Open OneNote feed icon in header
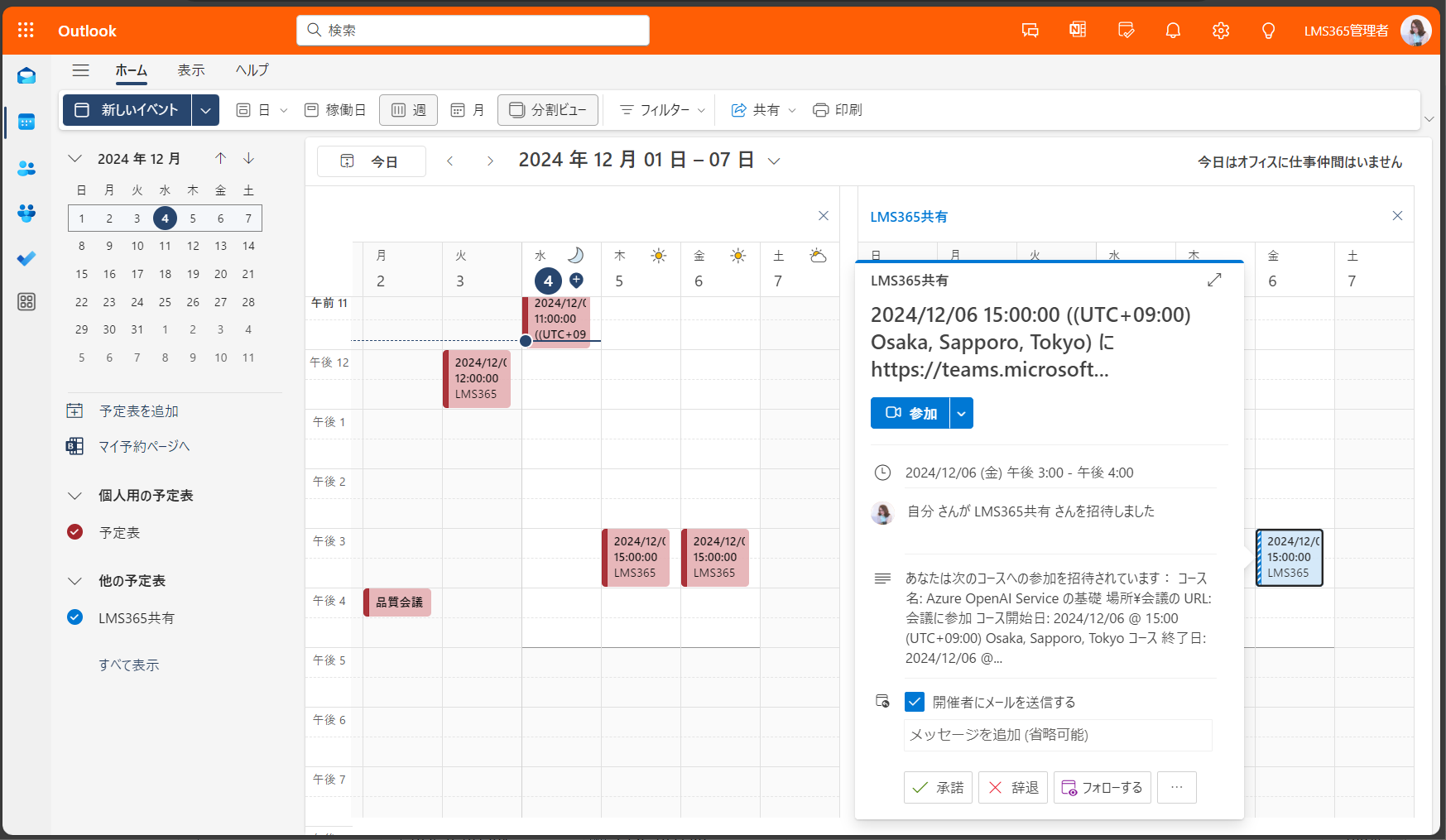 tap(1078, 31)
